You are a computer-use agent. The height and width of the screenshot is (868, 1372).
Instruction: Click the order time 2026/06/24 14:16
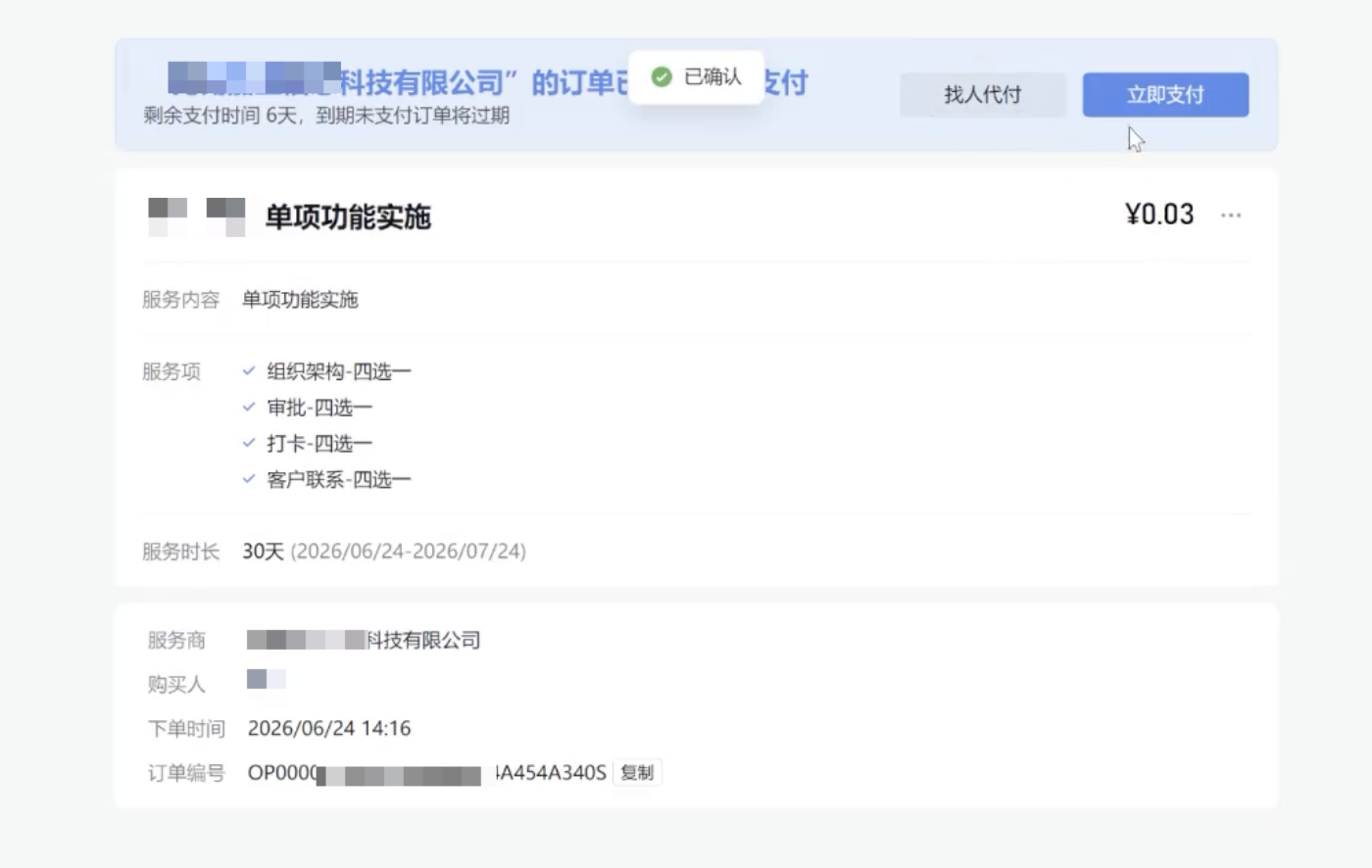pyautogui.click(x=329, y=729)
